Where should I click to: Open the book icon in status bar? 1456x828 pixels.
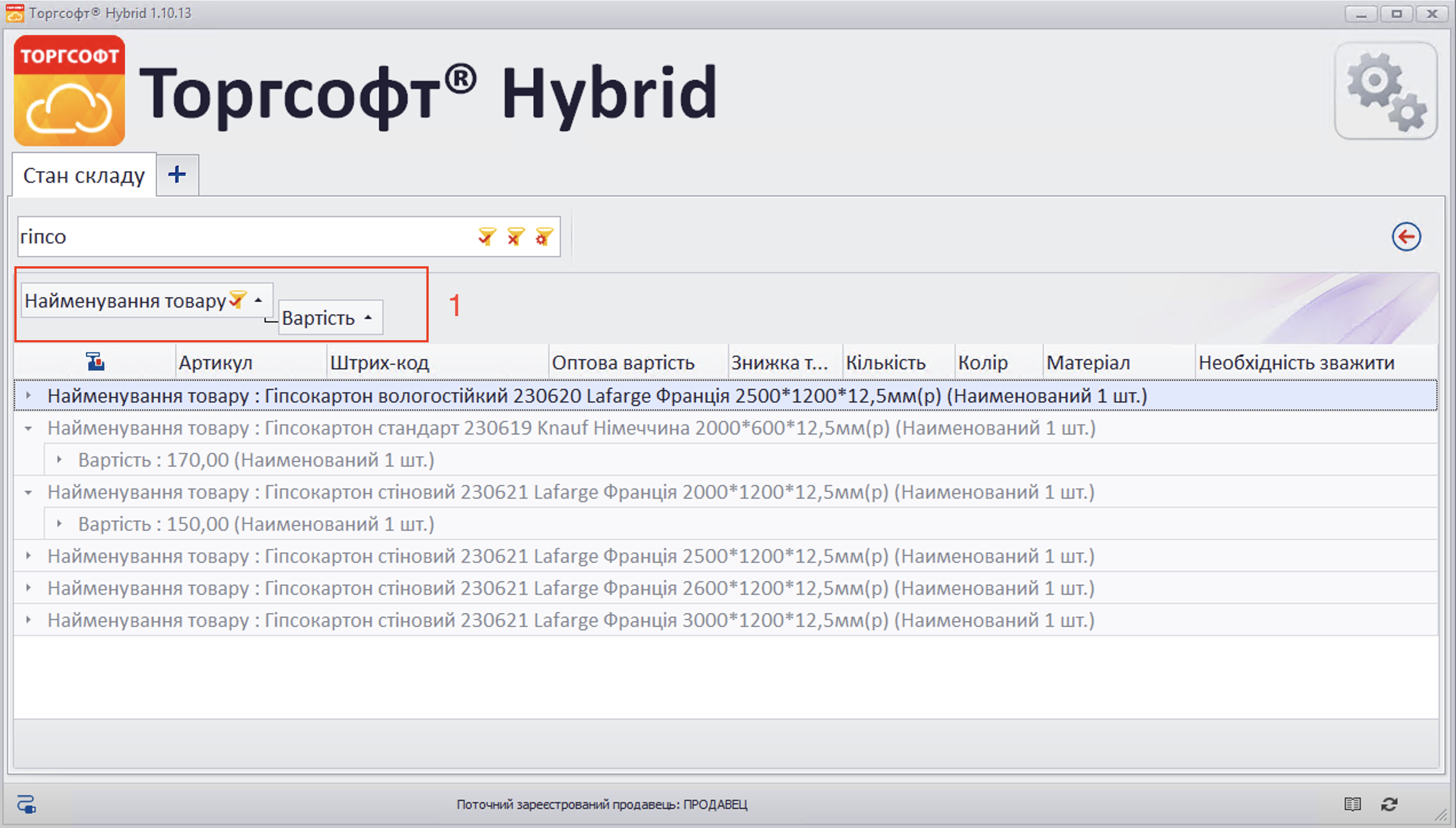click(x=1352, y=804)
